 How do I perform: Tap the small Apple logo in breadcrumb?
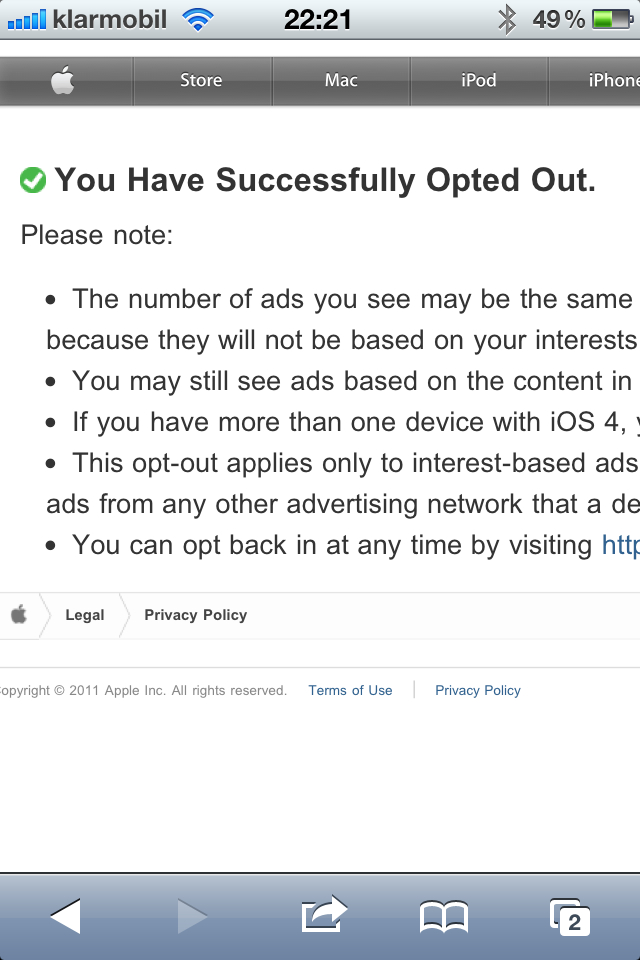pyautogui.click(x=19, y=614)
